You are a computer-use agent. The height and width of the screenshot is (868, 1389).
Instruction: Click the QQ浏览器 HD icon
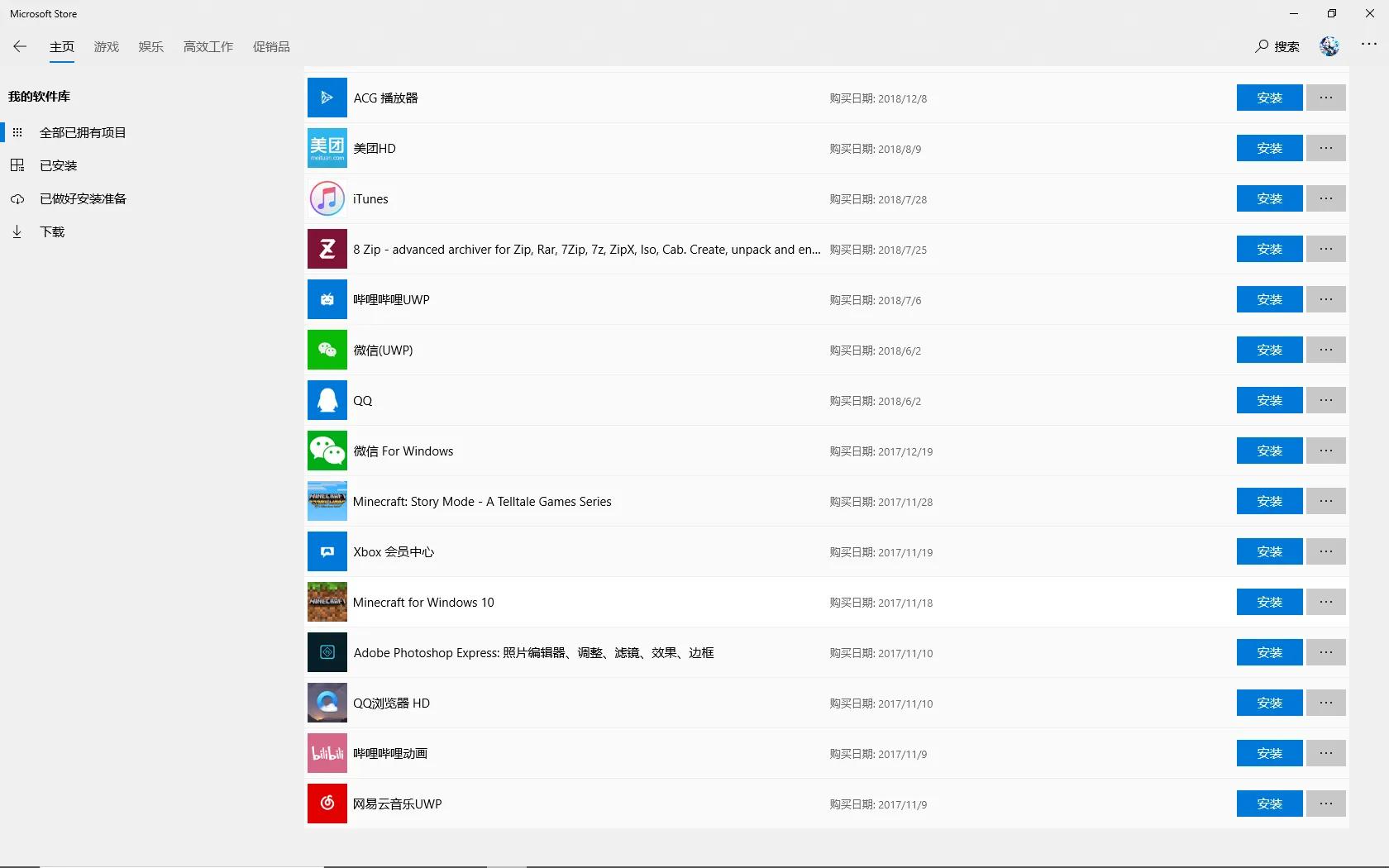(x=327, y=703)
